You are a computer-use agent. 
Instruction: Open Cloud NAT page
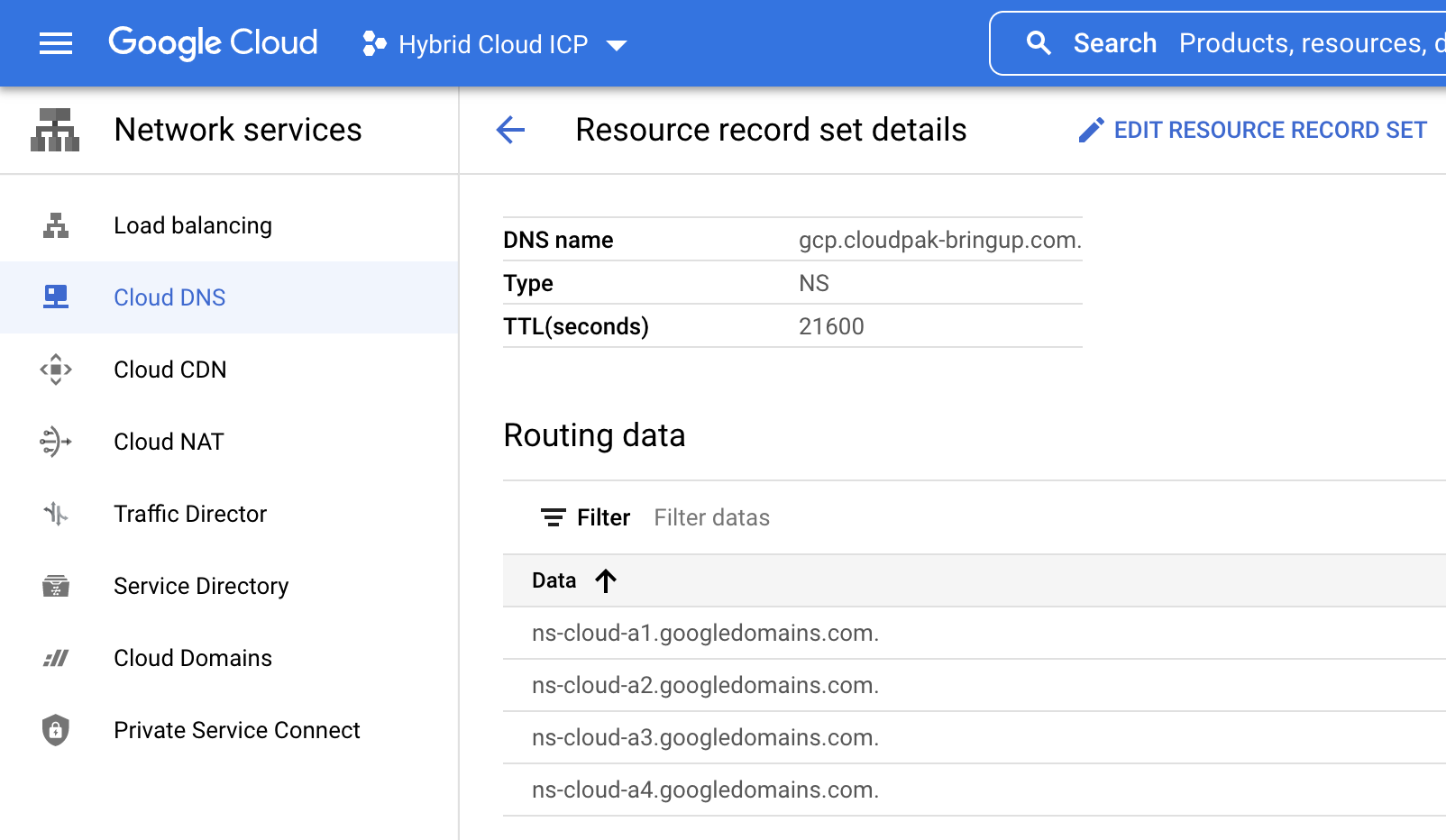(229, 442)
